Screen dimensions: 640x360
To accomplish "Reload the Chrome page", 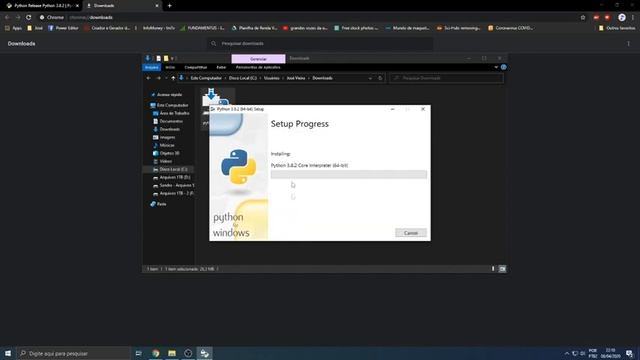I will (x=29, y=17).
